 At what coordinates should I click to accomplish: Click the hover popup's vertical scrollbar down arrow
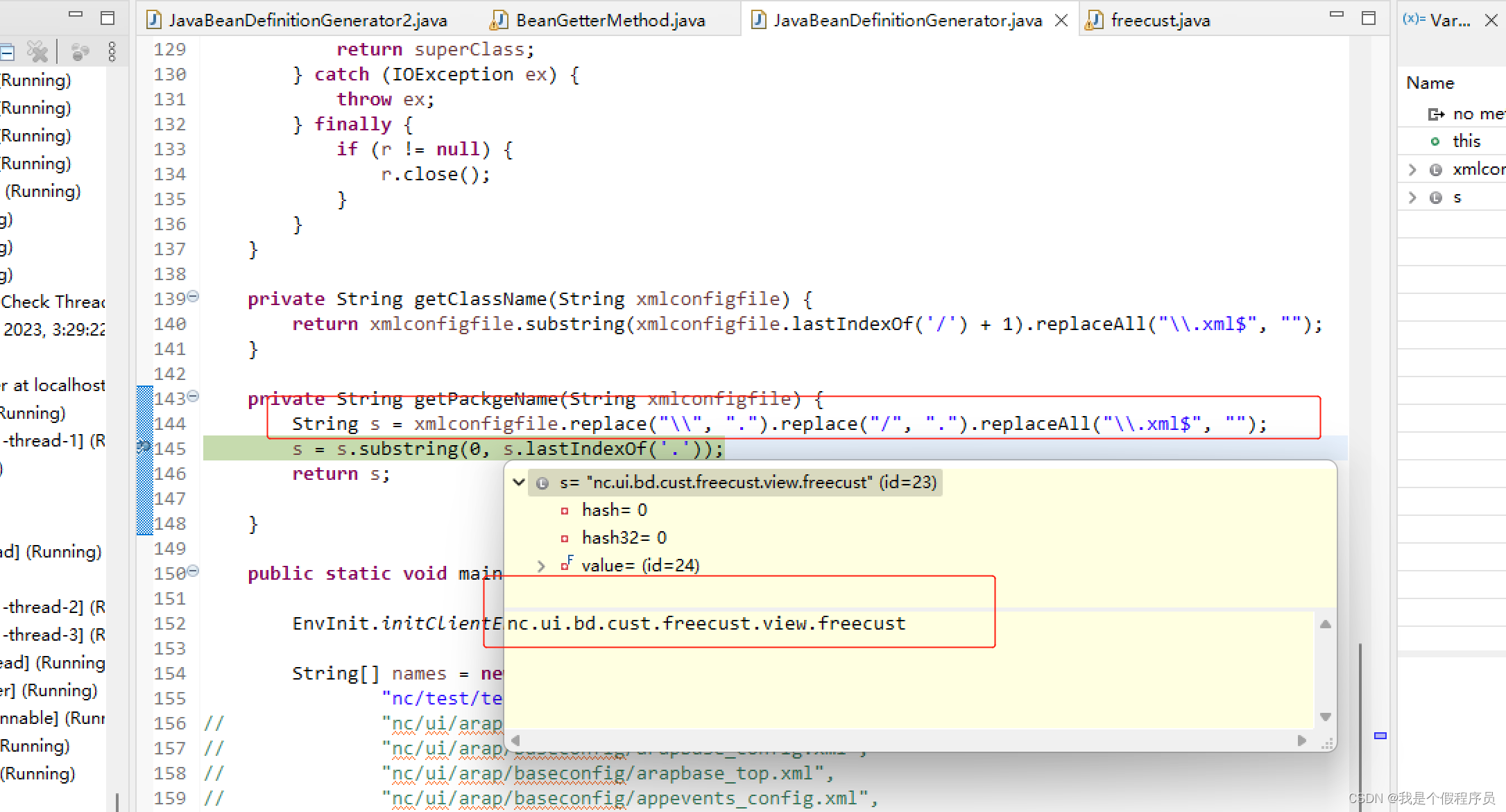pyautogui.click(x=1326, y=717)
